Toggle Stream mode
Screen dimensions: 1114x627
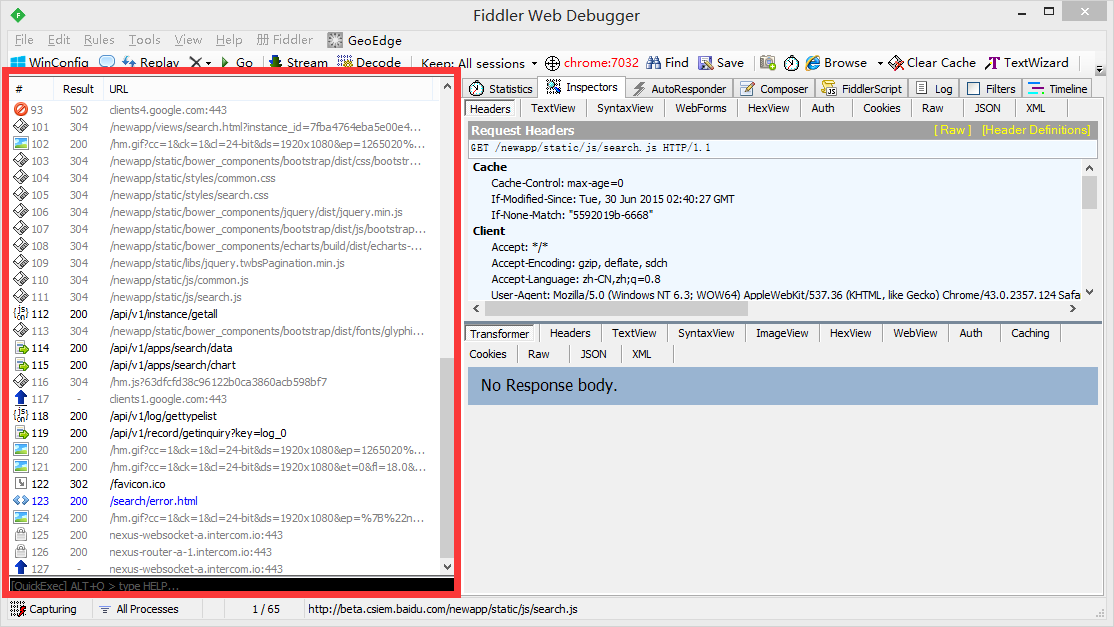pyautogui.click(x=298, y=62)
